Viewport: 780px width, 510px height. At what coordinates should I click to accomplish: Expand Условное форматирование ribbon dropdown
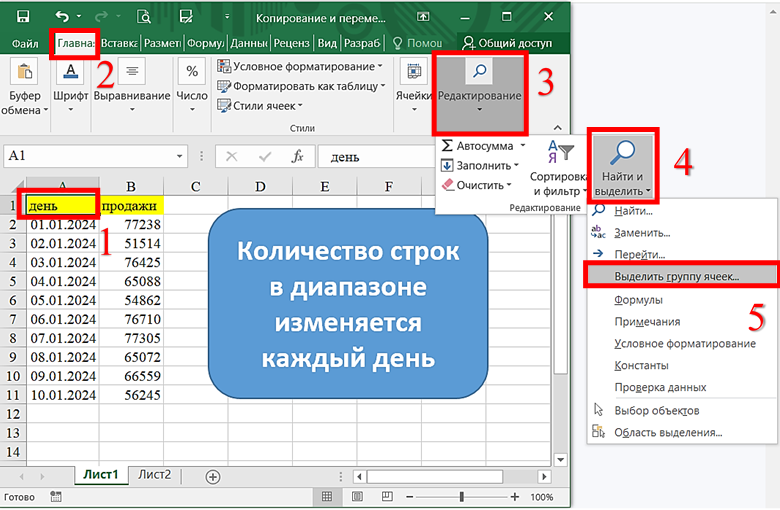coord(380,66)
